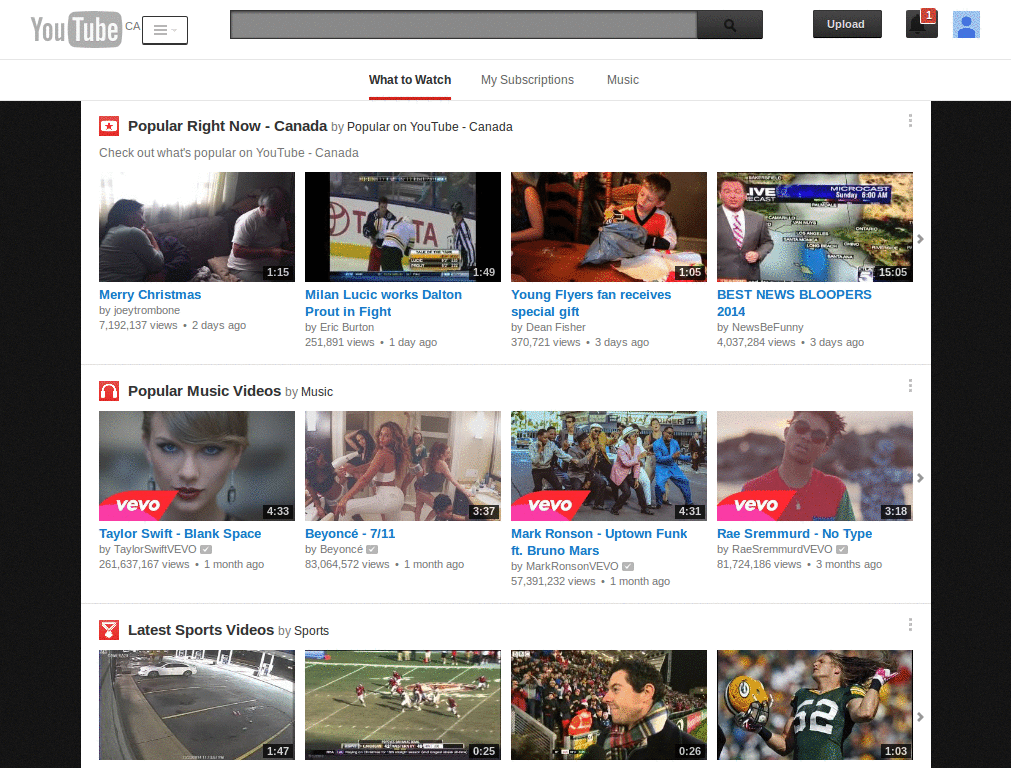Viewport: 1024px width, 768px height.
Task: Select the What to Watch tab
Action: 409,80
